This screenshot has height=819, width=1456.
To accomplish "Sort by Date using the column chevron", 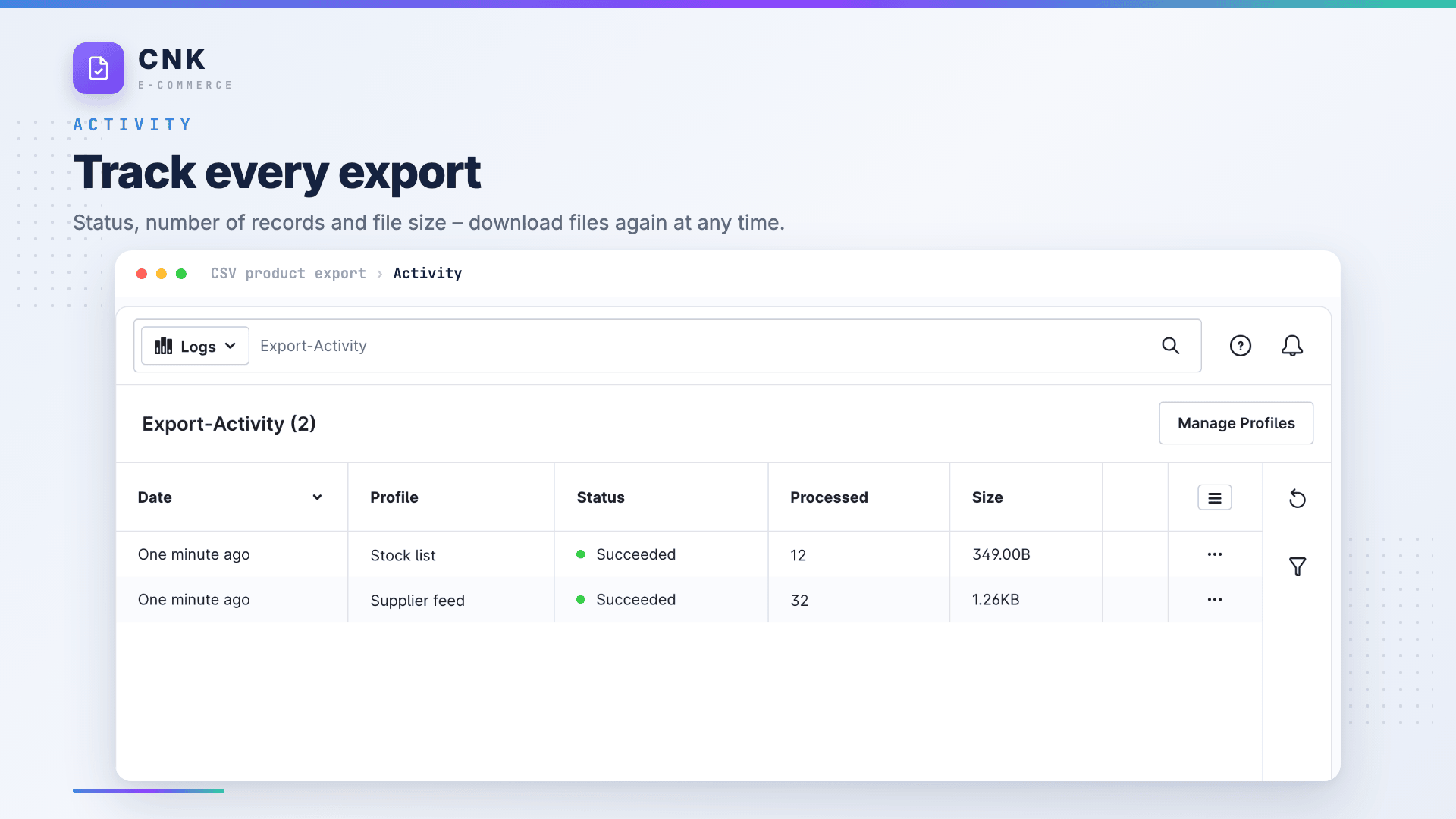I will (317, 497).
